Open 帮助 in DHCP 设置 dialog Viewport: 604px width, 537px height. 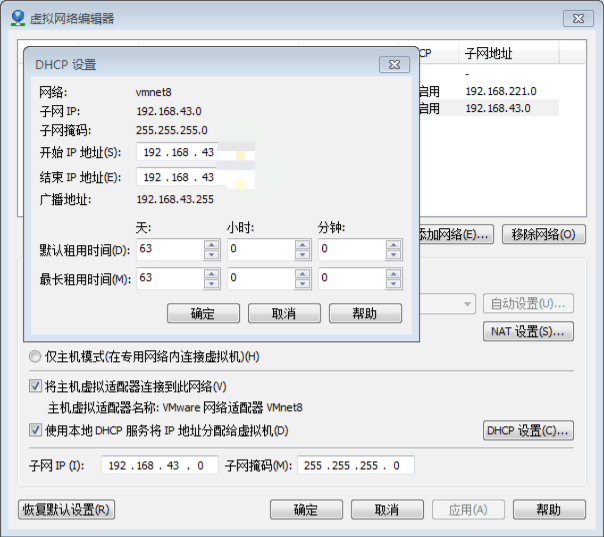[365, 313]
